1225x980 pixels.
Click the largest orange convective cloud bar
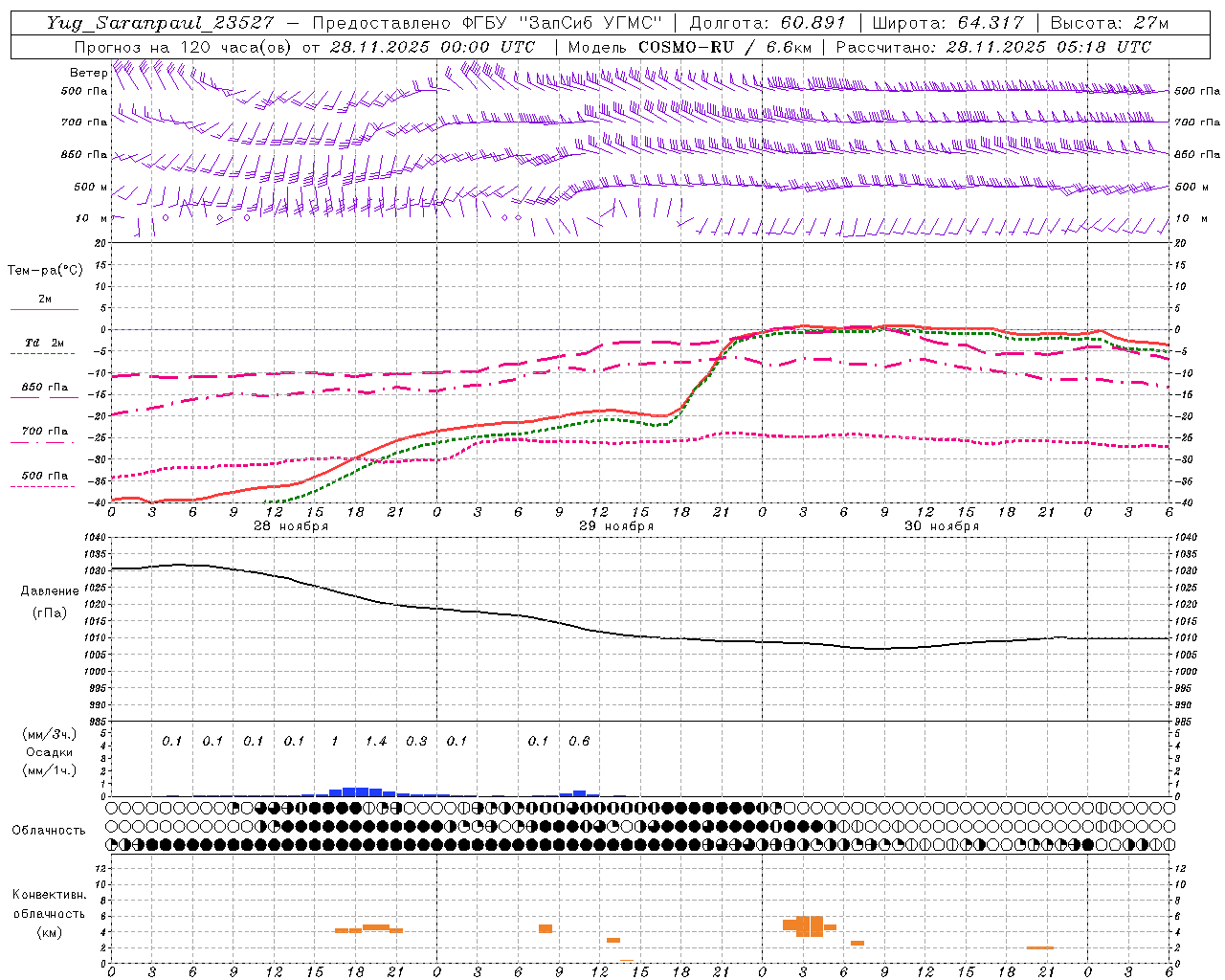tap(810, 925)
